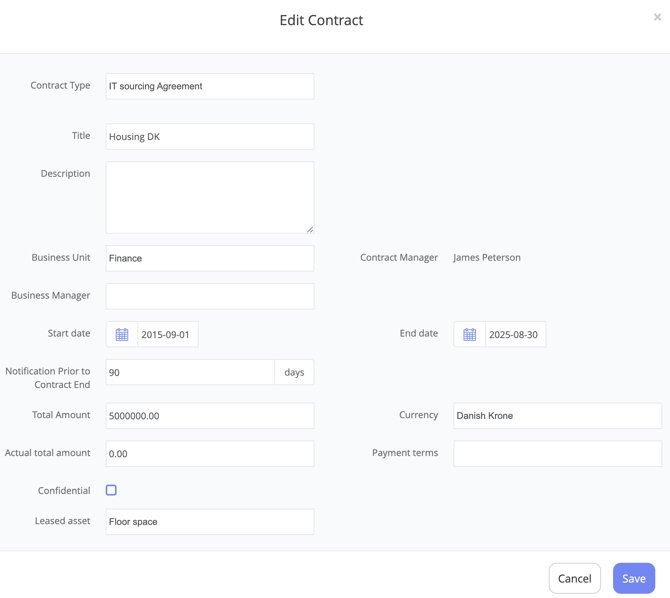This screenshot has height=598, width=670.
Task: Open the Currency field showing Danish Krone
Action: point(557,415)
